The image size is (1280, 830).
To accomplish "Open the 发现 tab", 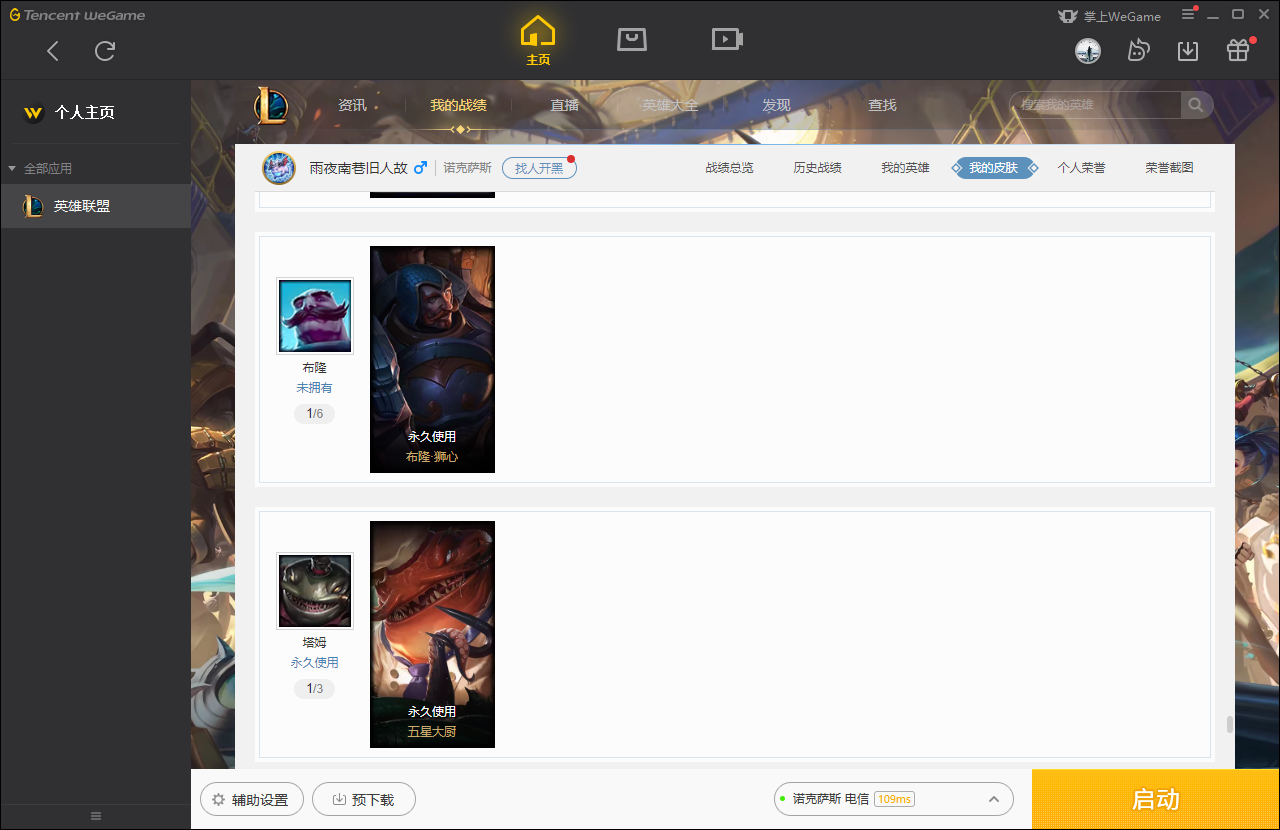I will (x=776, y=105).
